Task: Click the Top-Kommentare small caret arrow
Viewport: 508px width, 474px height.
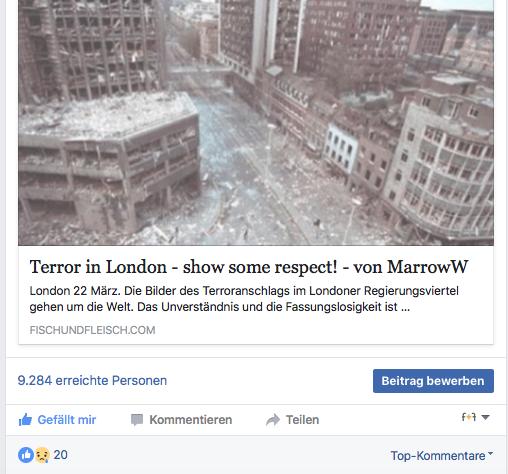Action: [x=490, y=453]
